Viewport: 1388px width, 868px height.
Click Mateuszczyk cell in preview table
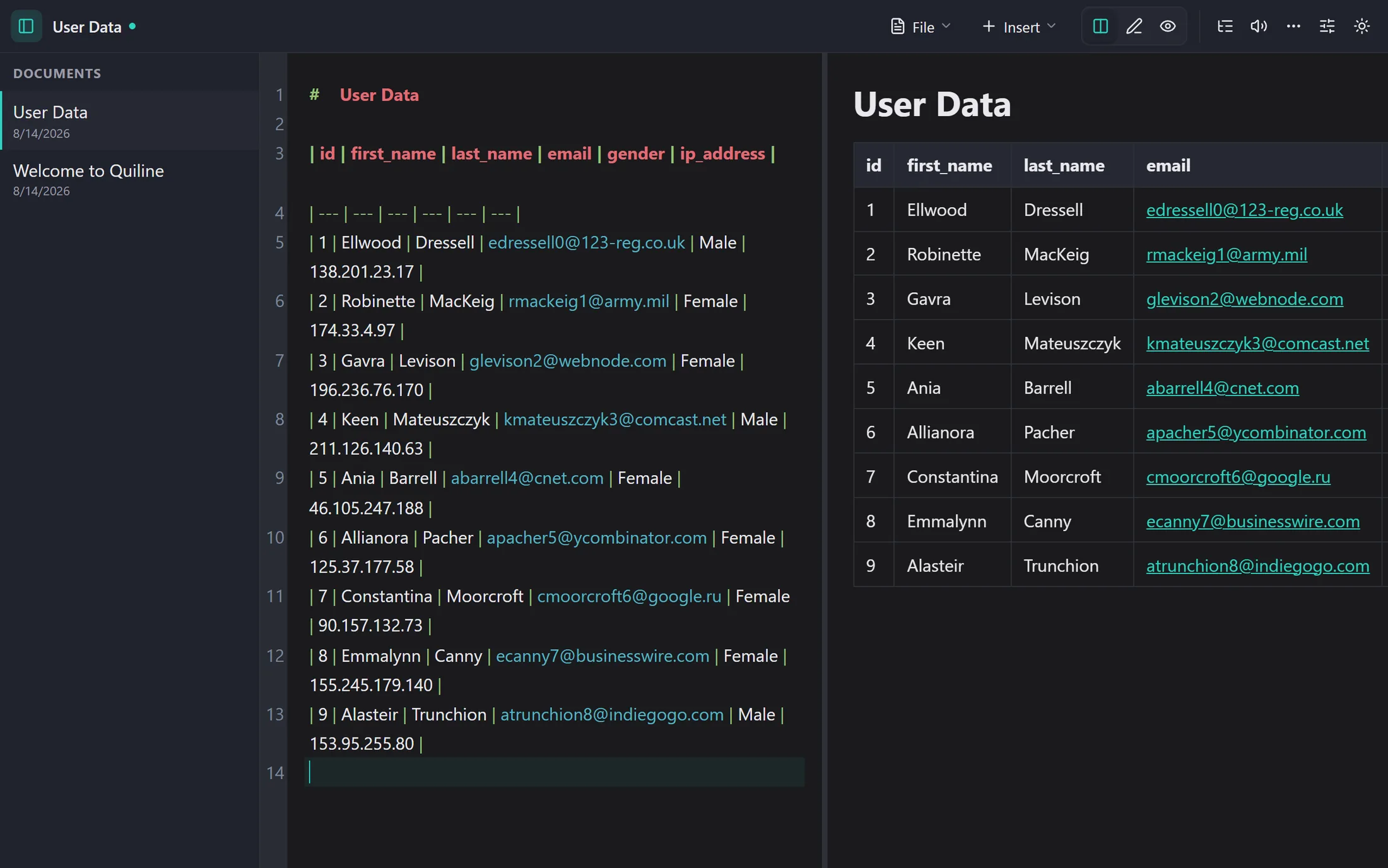pos(1072,343)
